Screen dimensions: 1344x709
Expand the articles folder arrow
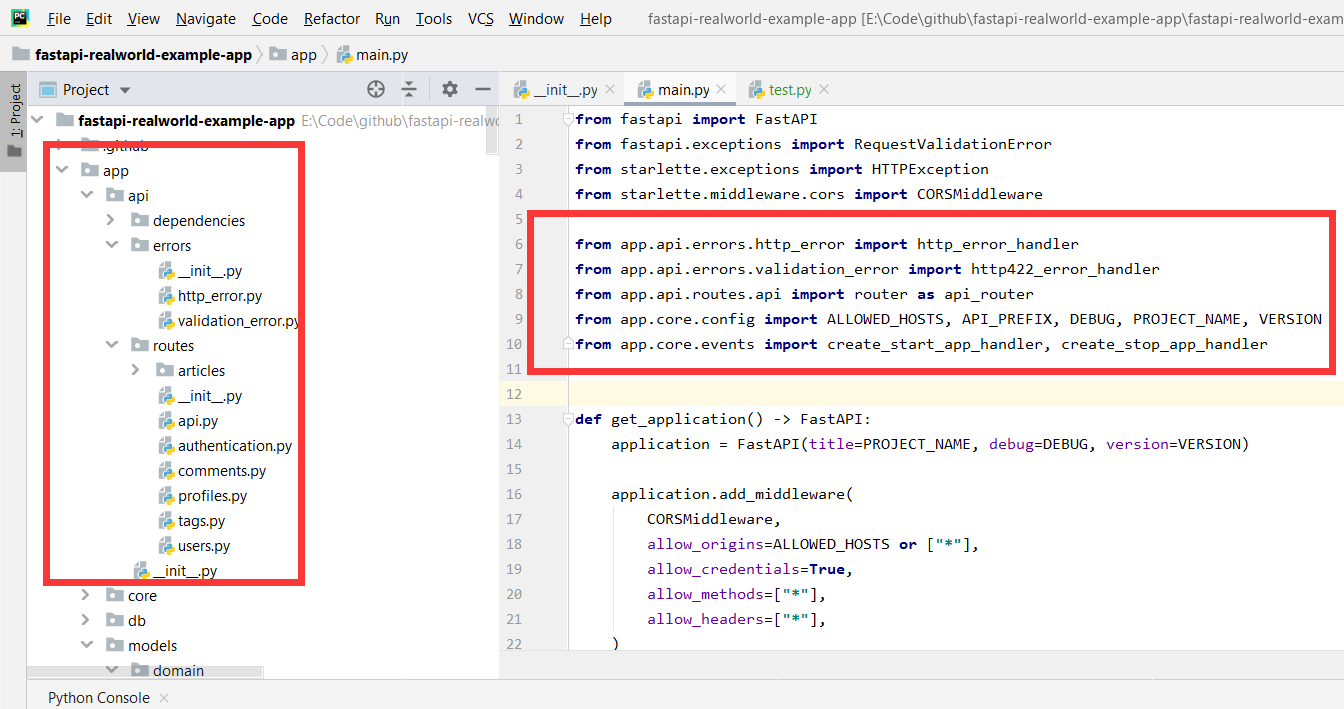pyautogui.click(x=137, y=371)
